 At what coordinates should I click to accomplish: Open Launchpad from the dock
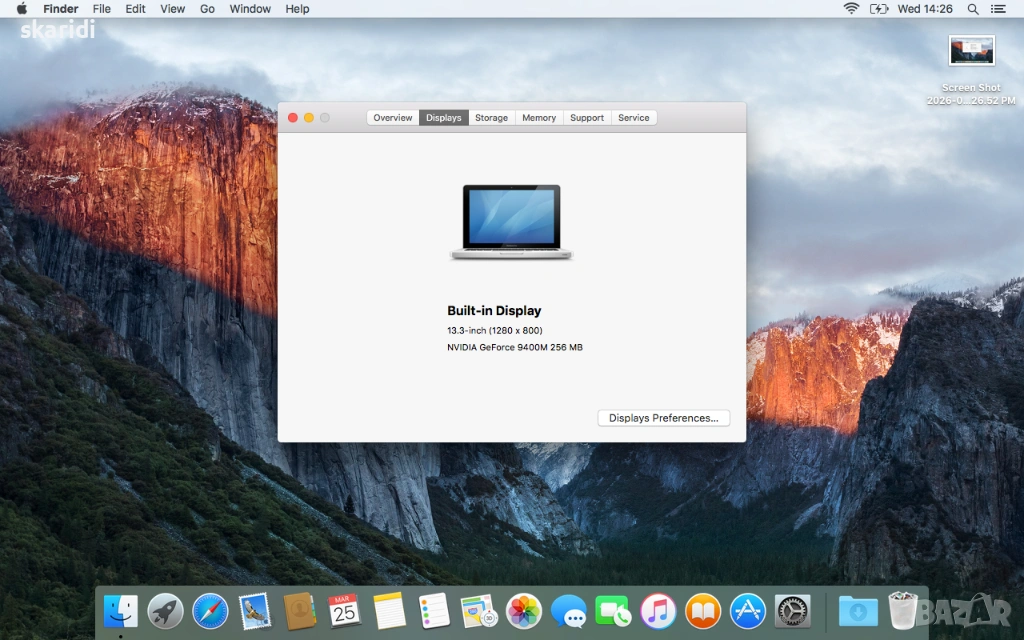[165, 610]
